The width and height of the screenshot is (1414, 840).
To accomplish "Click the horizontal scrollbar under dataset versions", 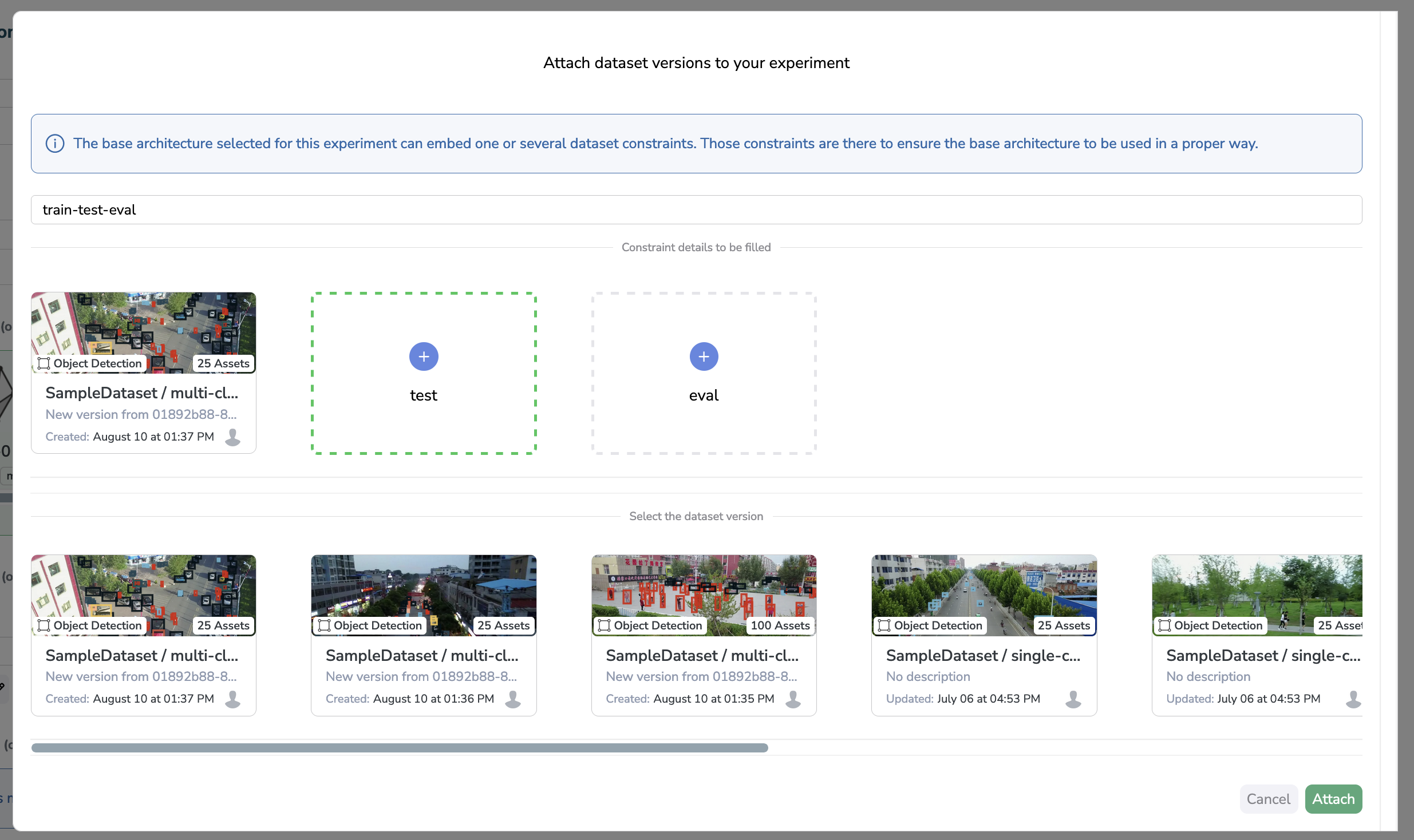I will (400, 748).
